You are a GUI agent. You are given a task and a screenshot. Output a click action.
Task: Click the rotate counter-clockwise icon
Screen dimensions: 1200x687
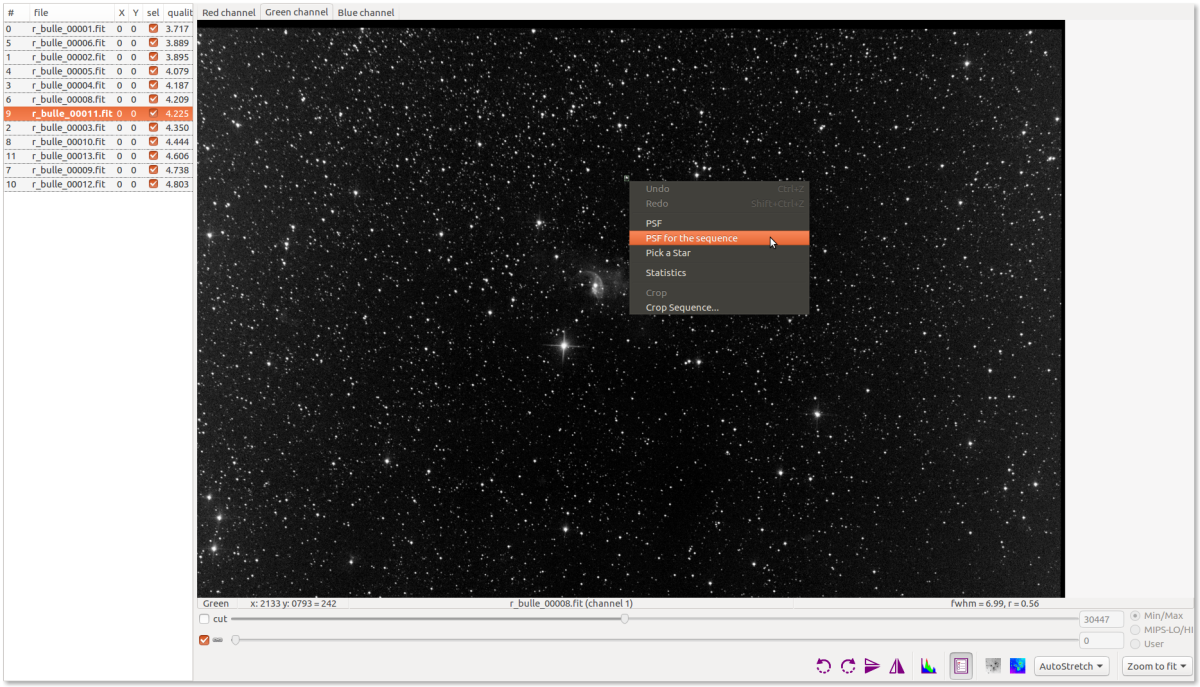823,666
